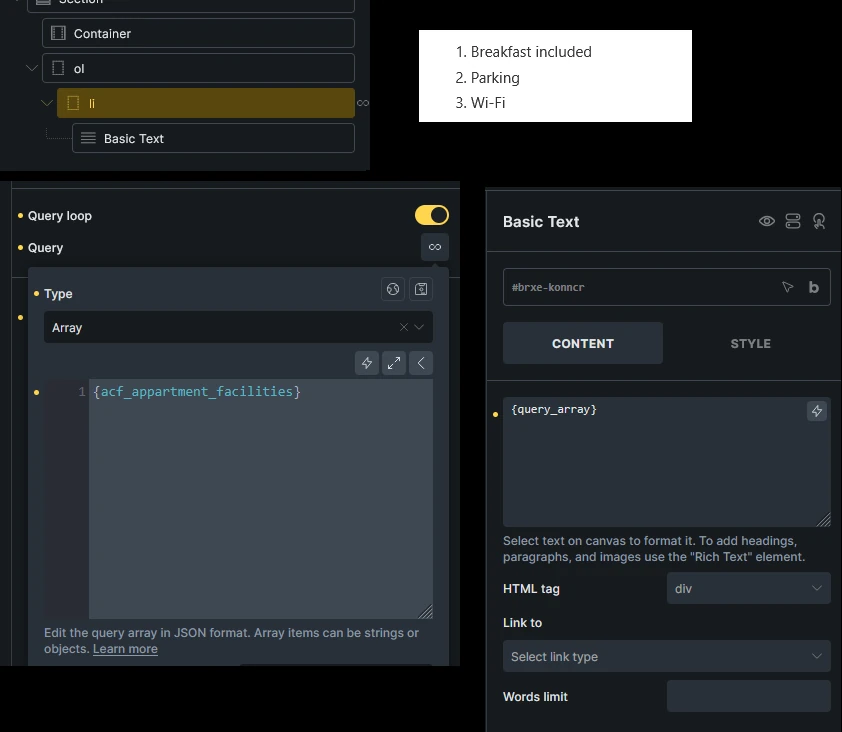Click the eye visibility icon in Basic Text panel
Image resolution: width=842 pixels, height=732 pixels.
[x=767, y=221]
